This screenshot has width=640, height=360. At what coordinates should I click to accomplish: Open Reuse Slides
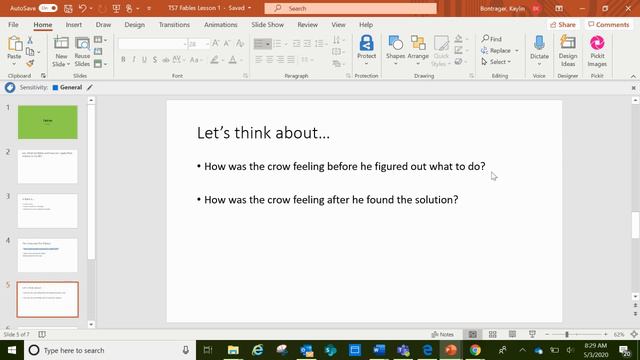click(82, 51)
